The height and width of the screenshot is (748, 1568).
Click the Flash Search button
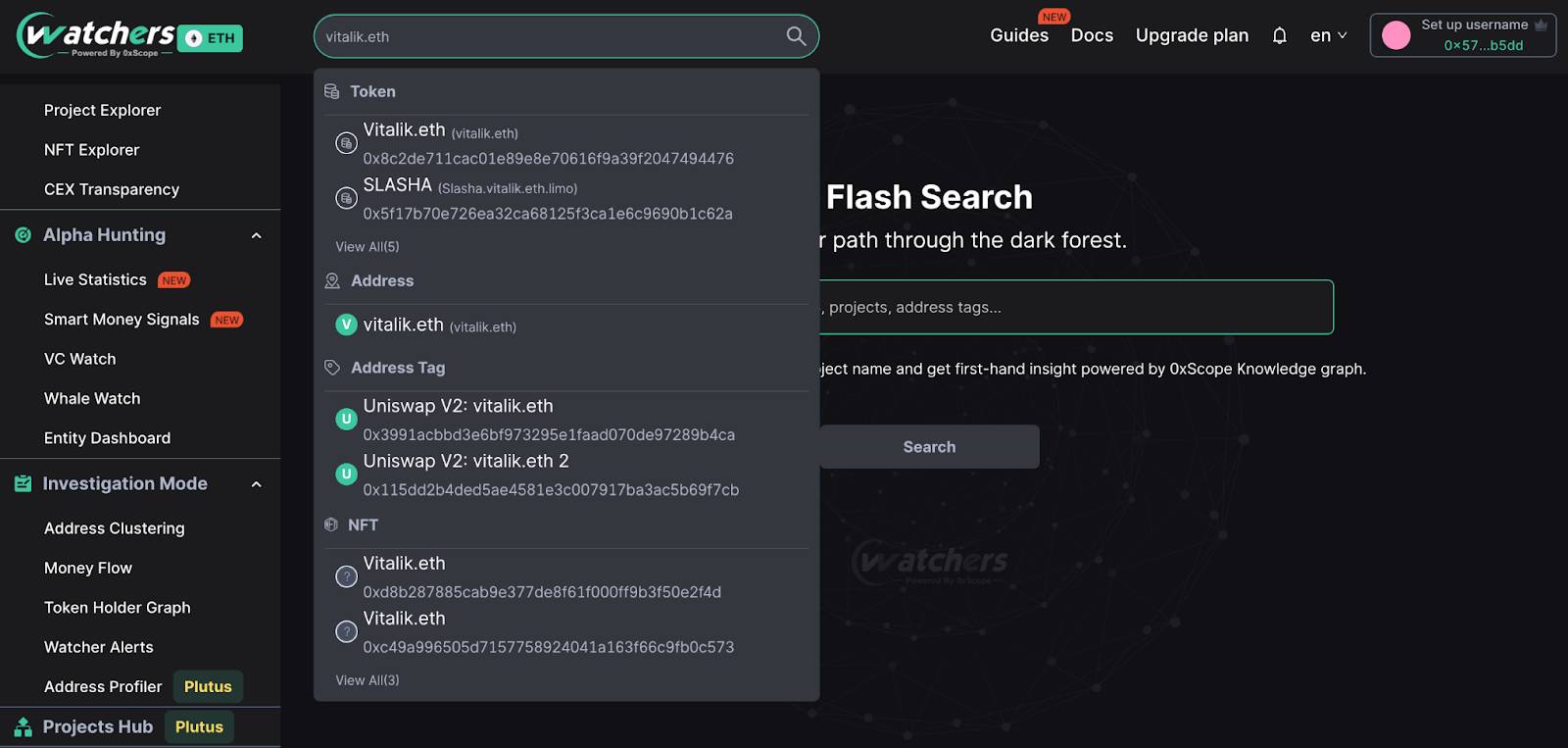coord(929,446)
